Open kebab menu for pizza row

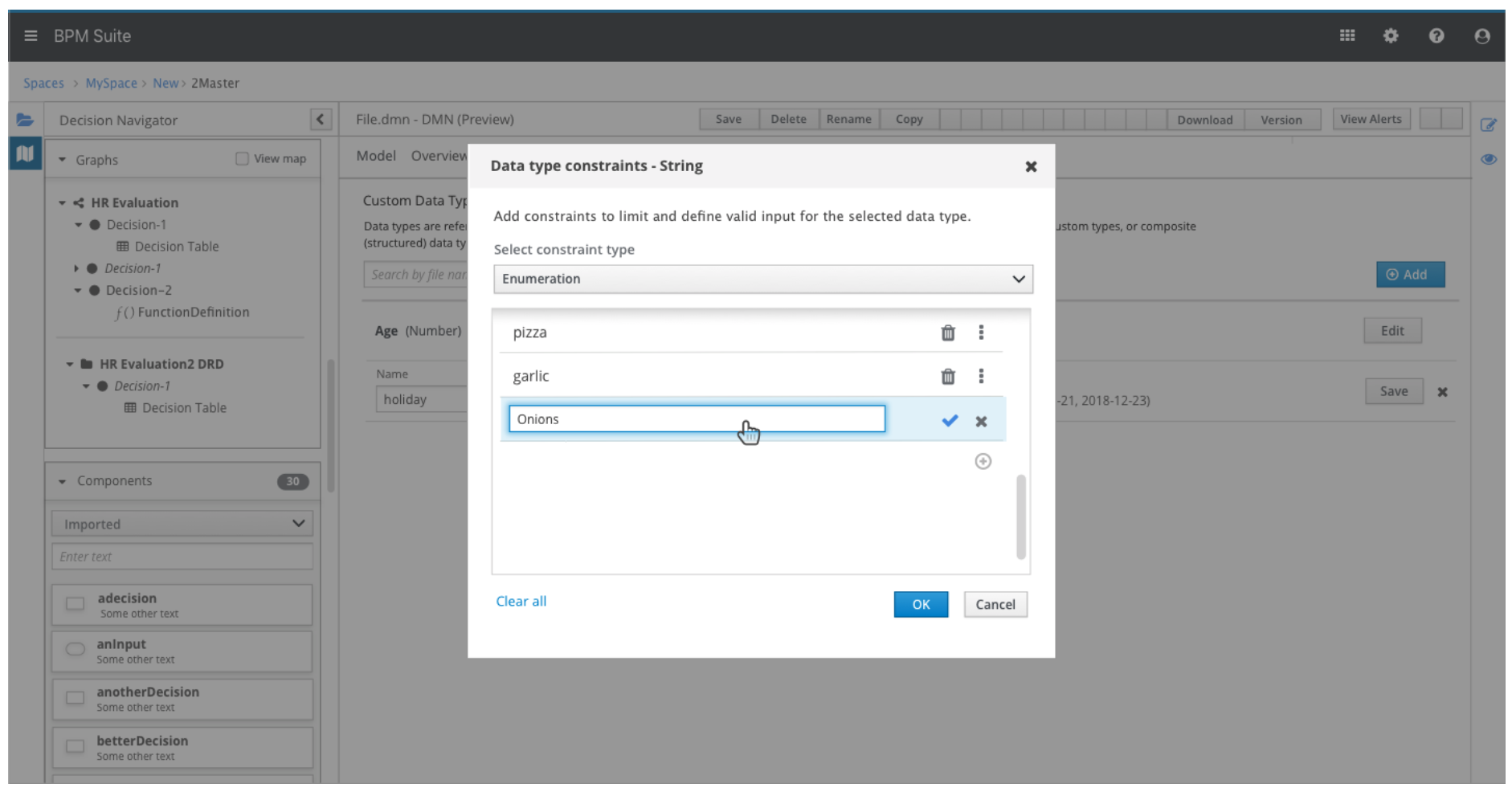pyautogui.click(x=981, y=333)
